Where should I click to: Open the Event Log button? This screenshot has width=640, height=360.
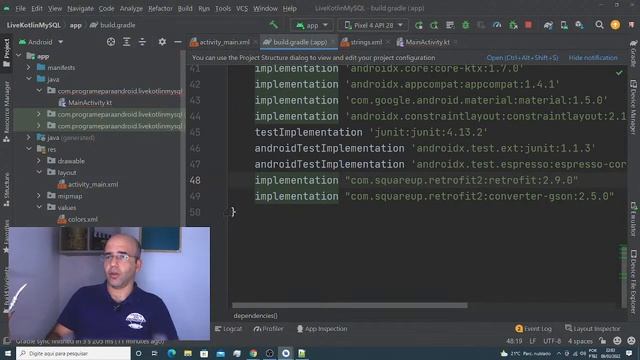(533, 329)
